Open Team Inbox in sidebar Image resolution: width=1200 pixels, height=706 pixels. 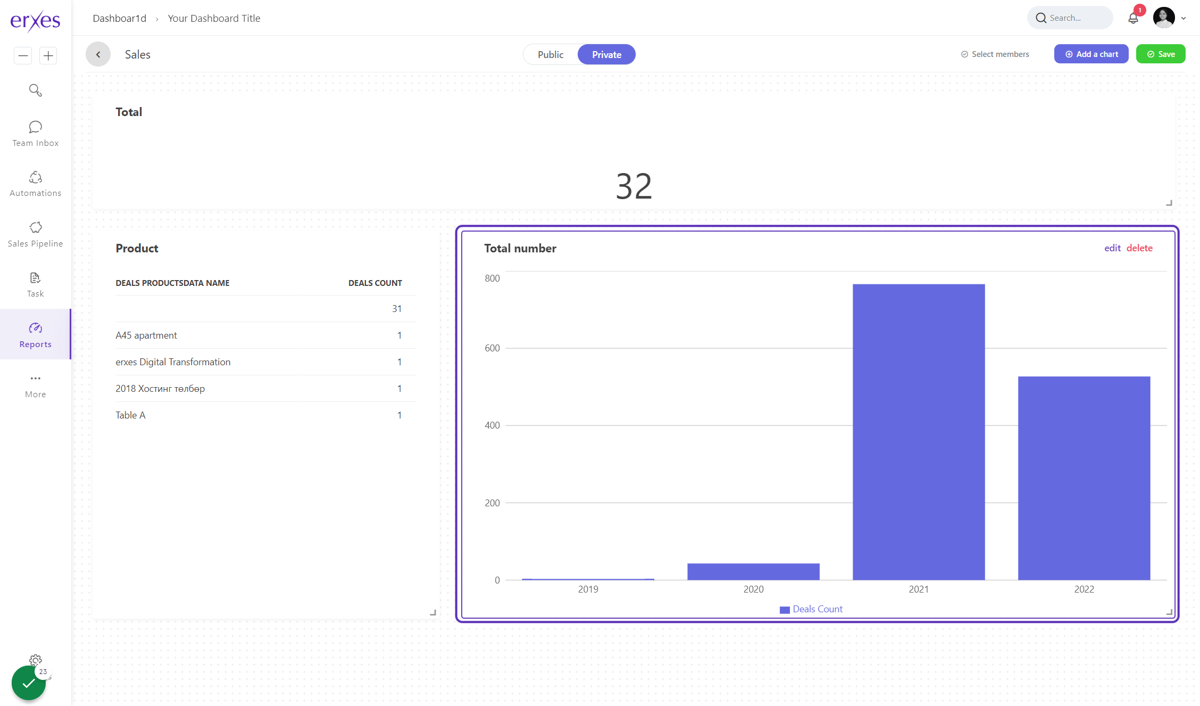click(35, 134)
